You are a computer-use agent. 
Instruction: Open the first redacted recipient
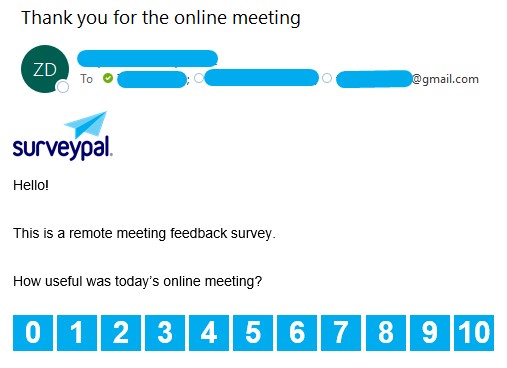(x=152, y=79)
